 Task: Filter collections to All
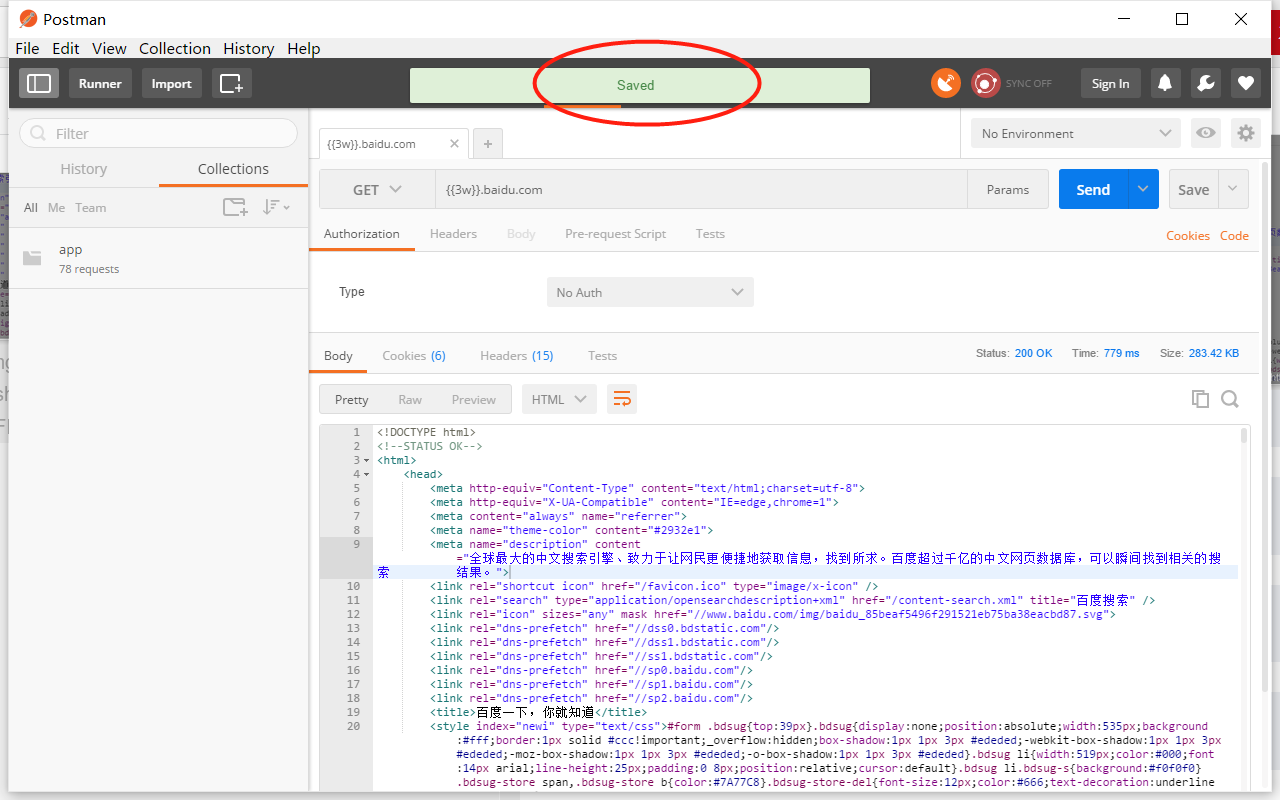(x=31, y=207)
